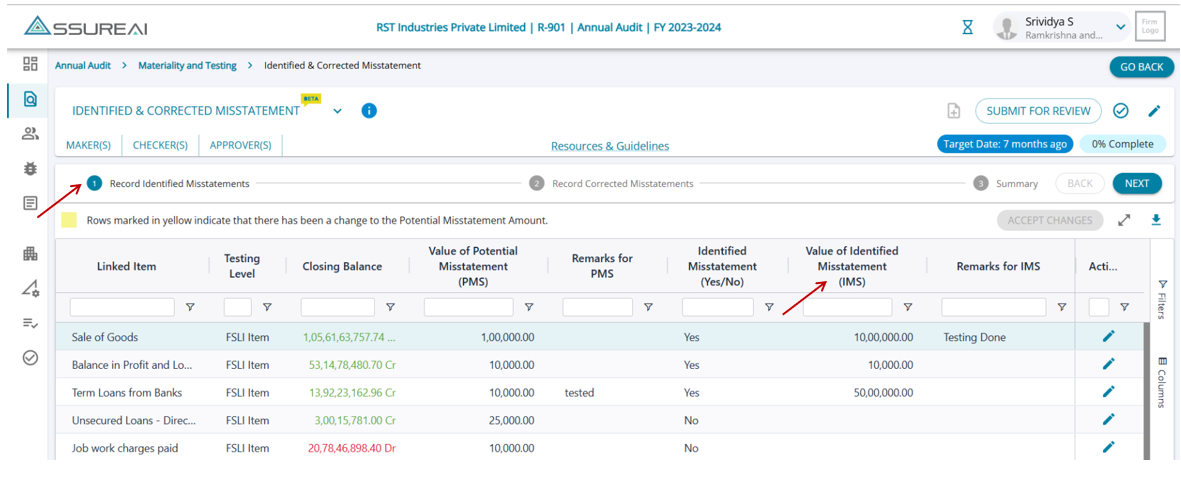Click the download icon above the table
Image resolution: width=1181 pixels, height=480 pixels.
(1156, 220)
